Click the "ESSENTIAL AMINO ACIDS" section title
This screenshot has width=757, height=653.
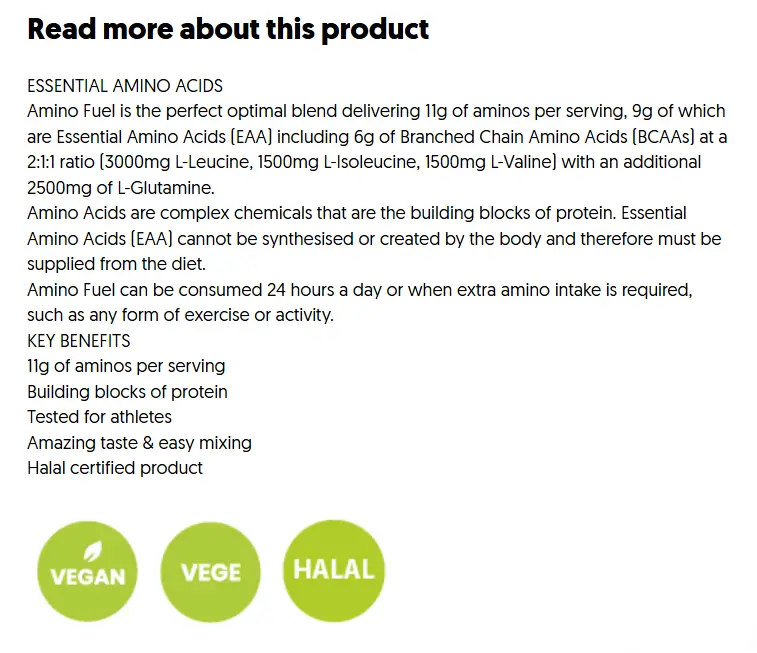pos(125,85)
